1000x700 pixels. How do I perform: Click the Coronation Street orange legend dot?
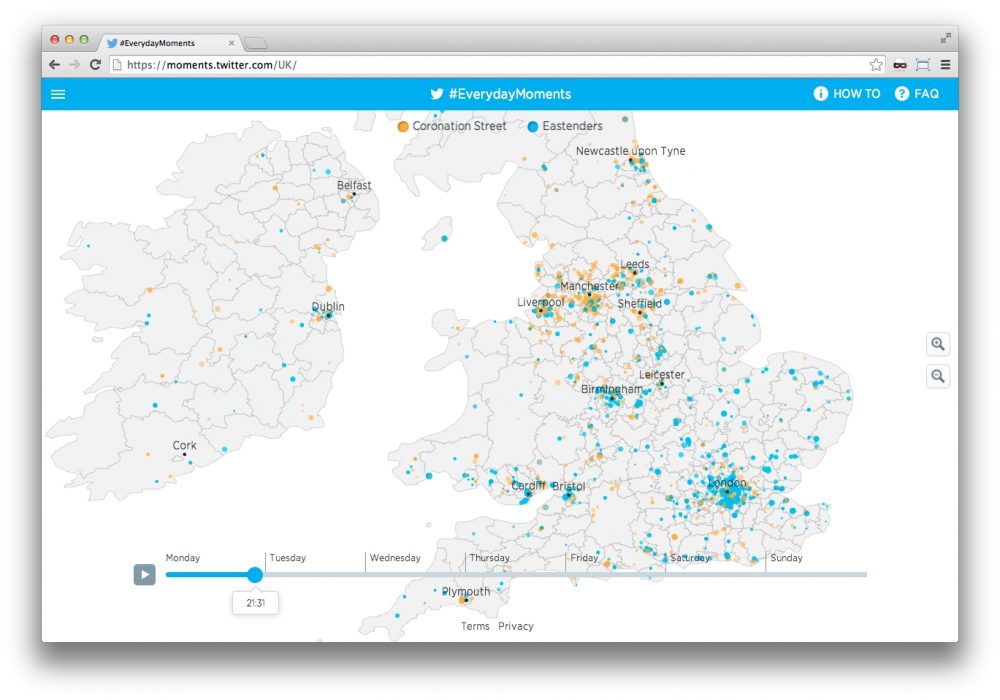coord(403,126)
